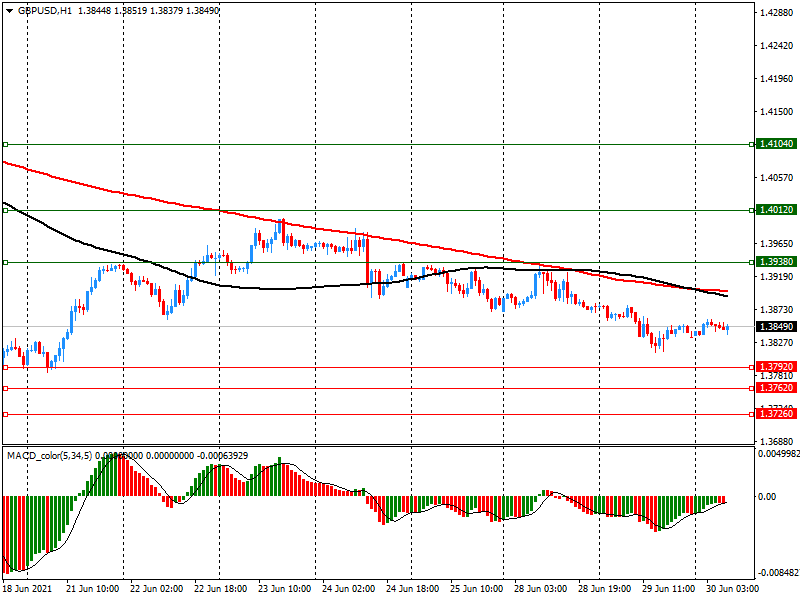The height and width of the screenshot is (600, 800).
Task: Select the red 1.37620 price level label
Action: tap(776, 388)
